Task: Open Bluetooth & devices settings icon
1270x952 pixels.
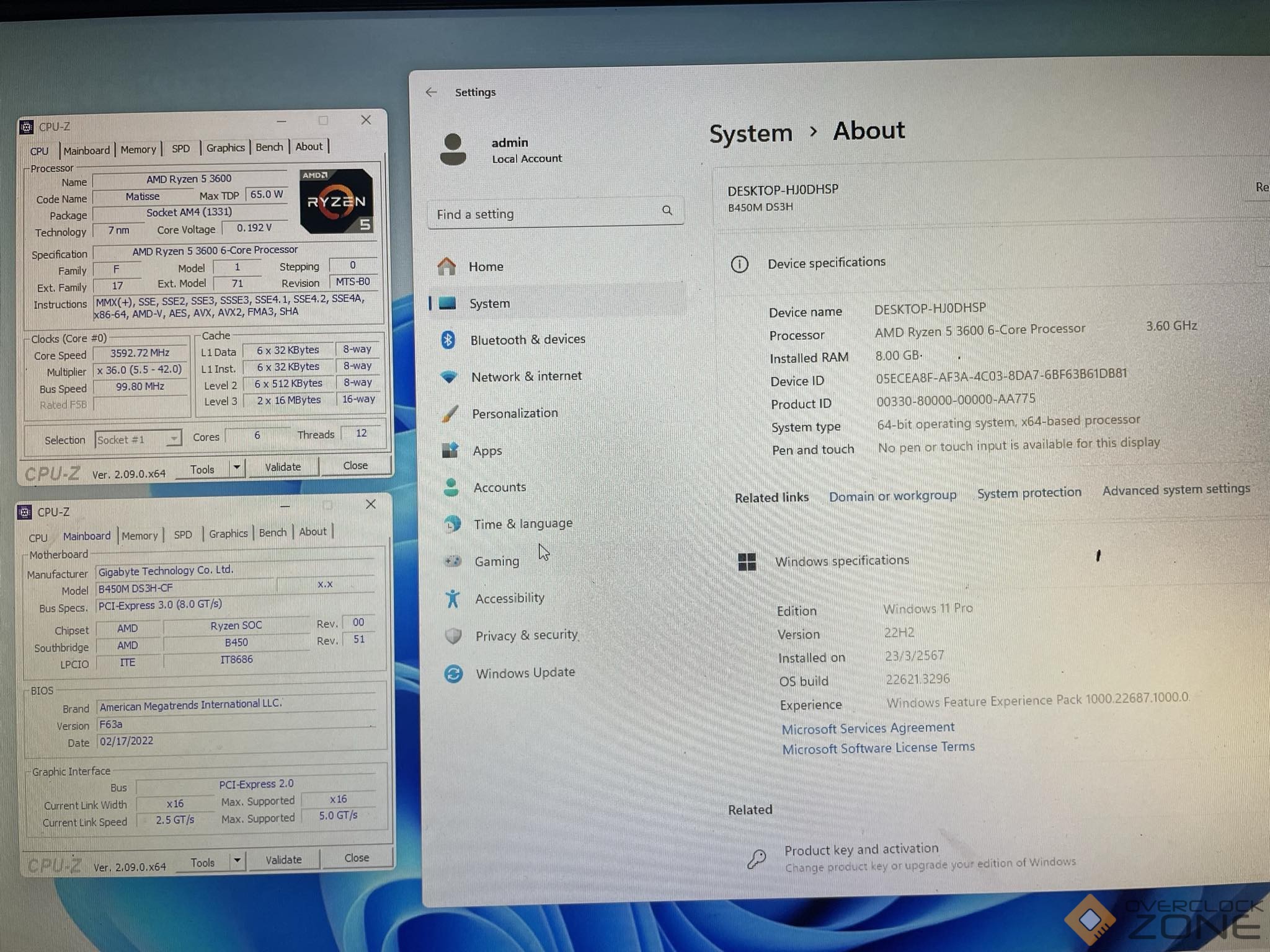Action: [x=448, y=340]
